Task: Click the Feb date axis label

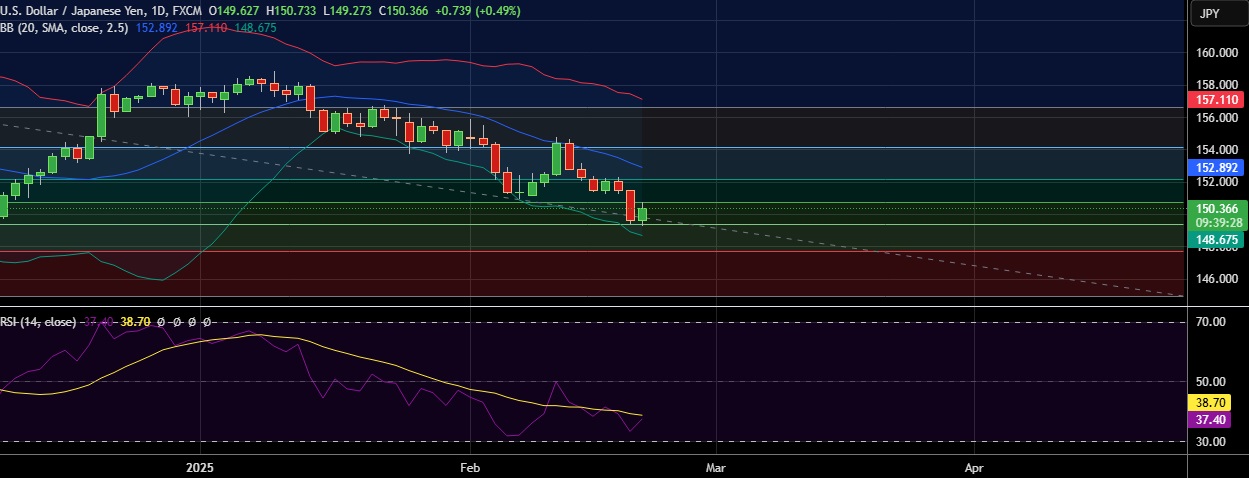Action: [x=468, y=467]
